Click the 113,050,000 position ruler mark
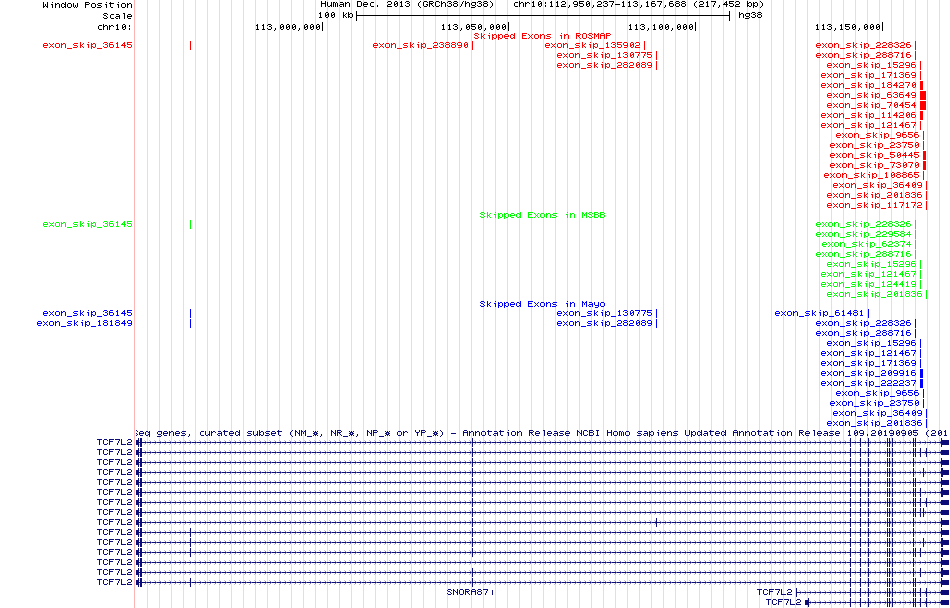The height and width of the screenshot is (608, 950). coord(473,27)
